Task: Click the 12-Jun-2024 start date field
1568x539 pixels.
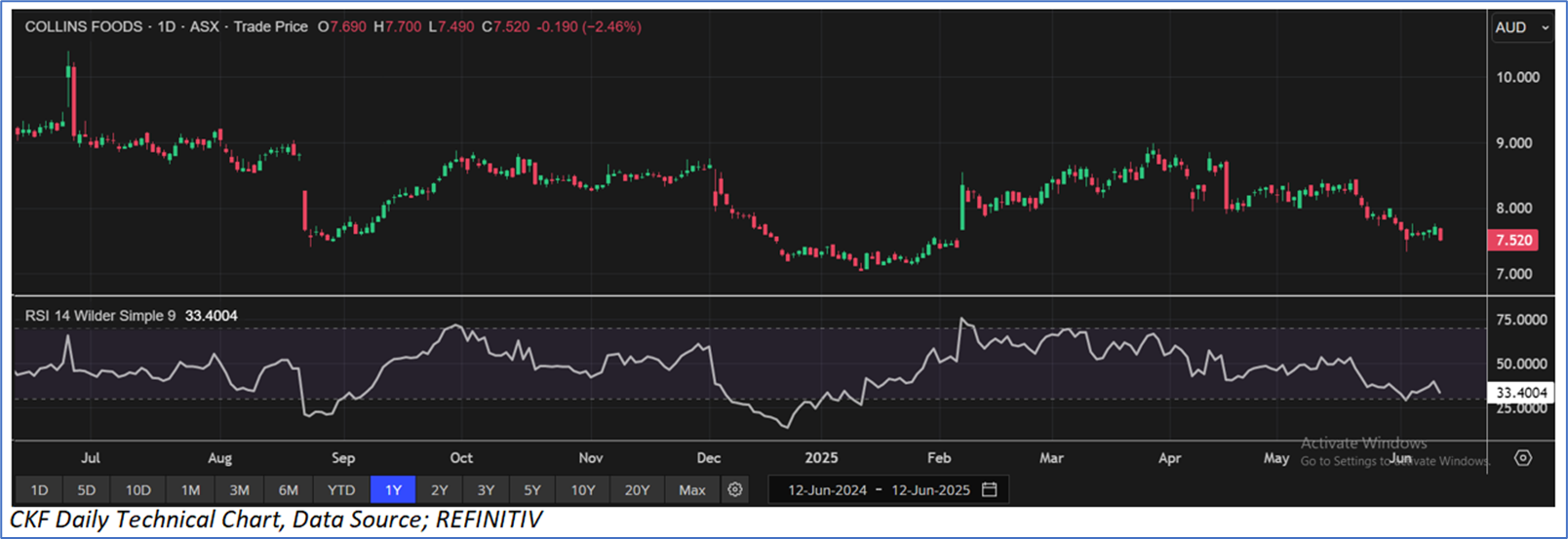Action: (827, 489)
